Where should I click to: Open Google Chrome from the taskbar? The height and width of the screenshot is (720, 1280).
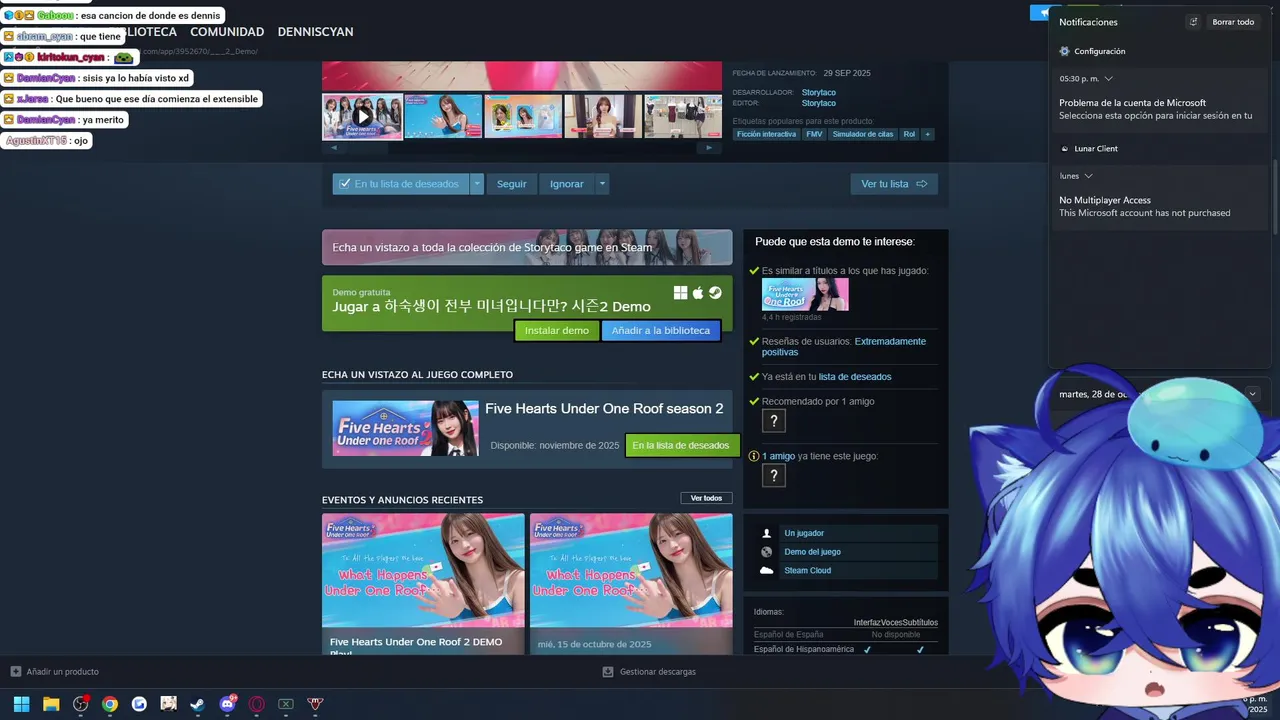point(110,704)
